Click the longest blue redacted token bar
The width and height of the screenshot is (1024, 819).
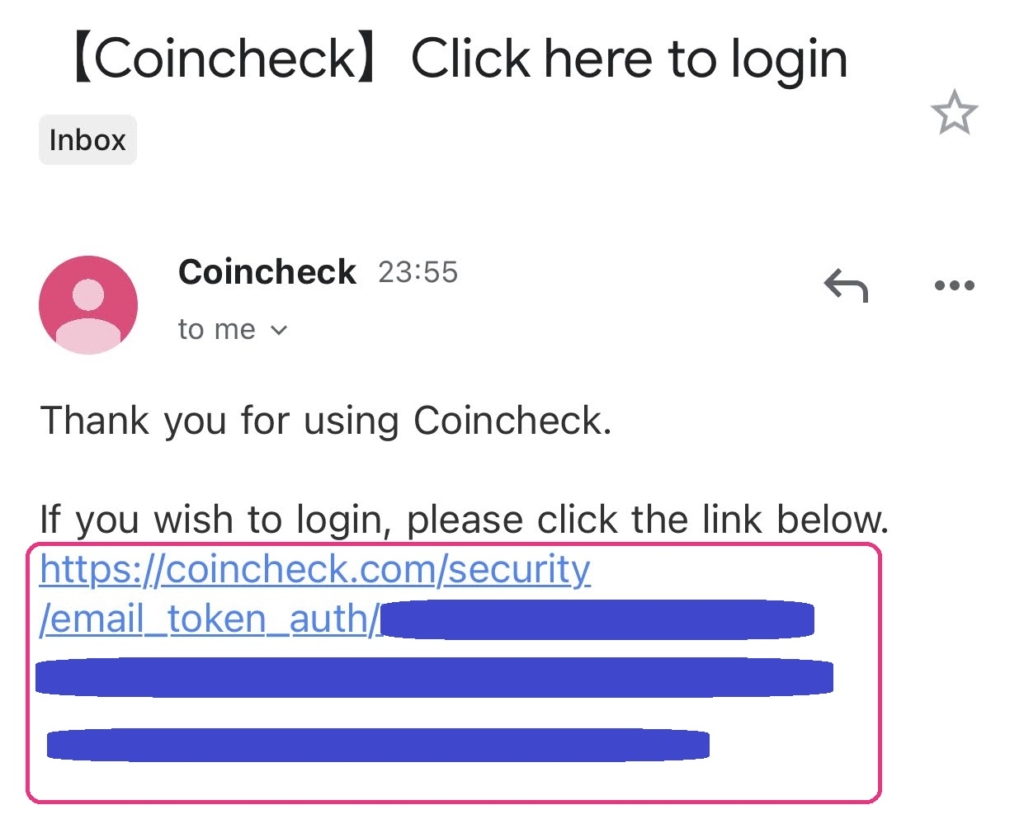coord(434,677)
